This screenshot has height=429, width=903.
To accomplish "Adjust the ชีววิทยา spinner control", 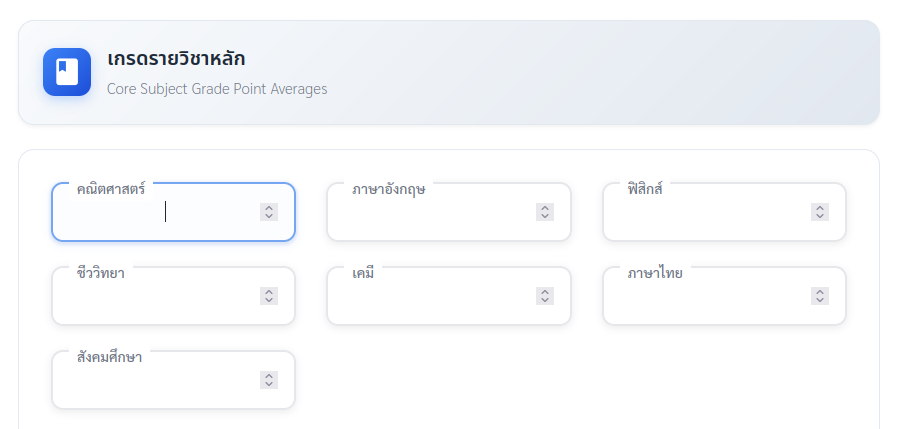I will pos(269,296).
